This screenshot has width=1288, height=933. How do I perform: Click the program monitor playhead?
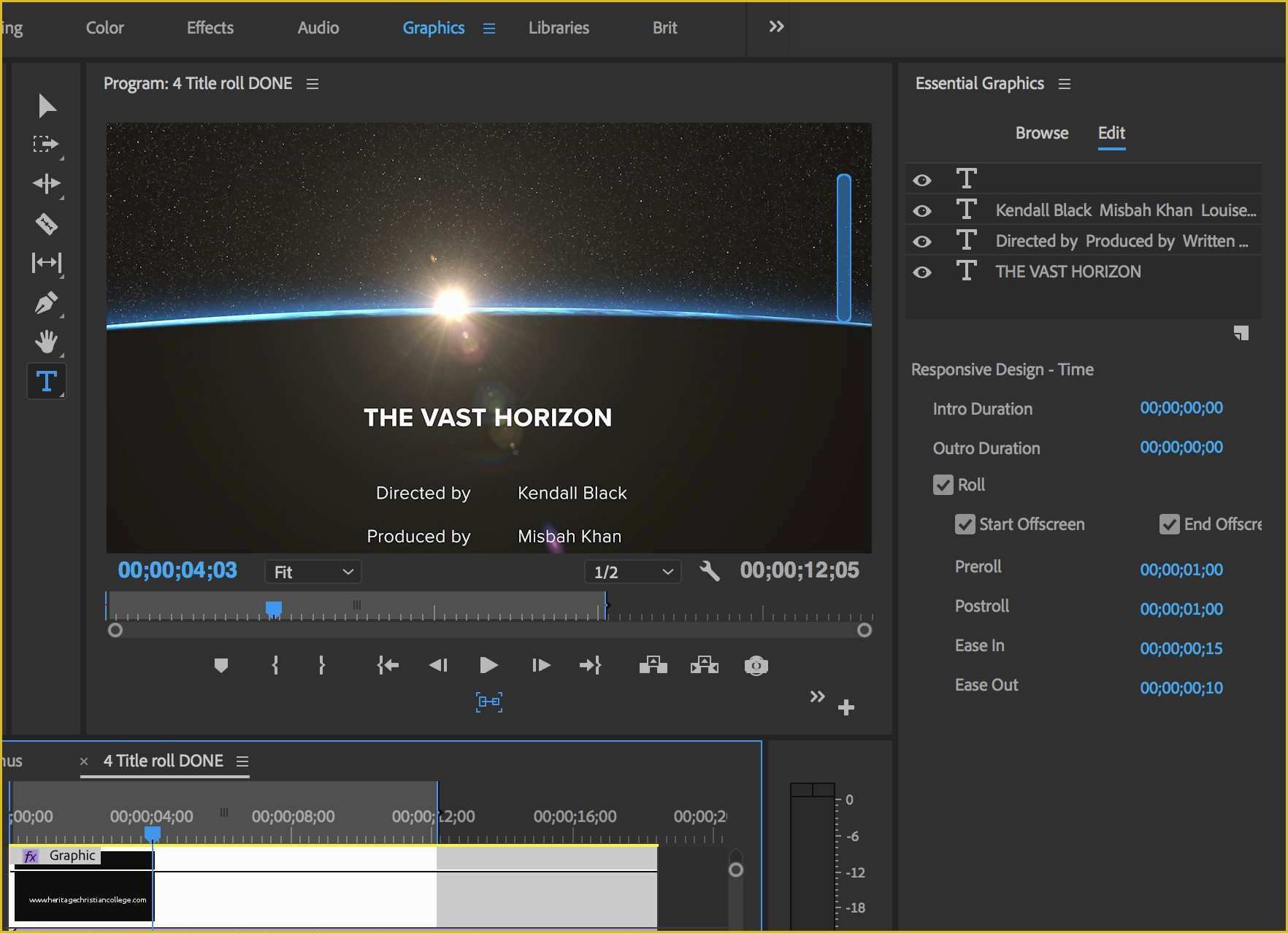(x=274, y=609)
